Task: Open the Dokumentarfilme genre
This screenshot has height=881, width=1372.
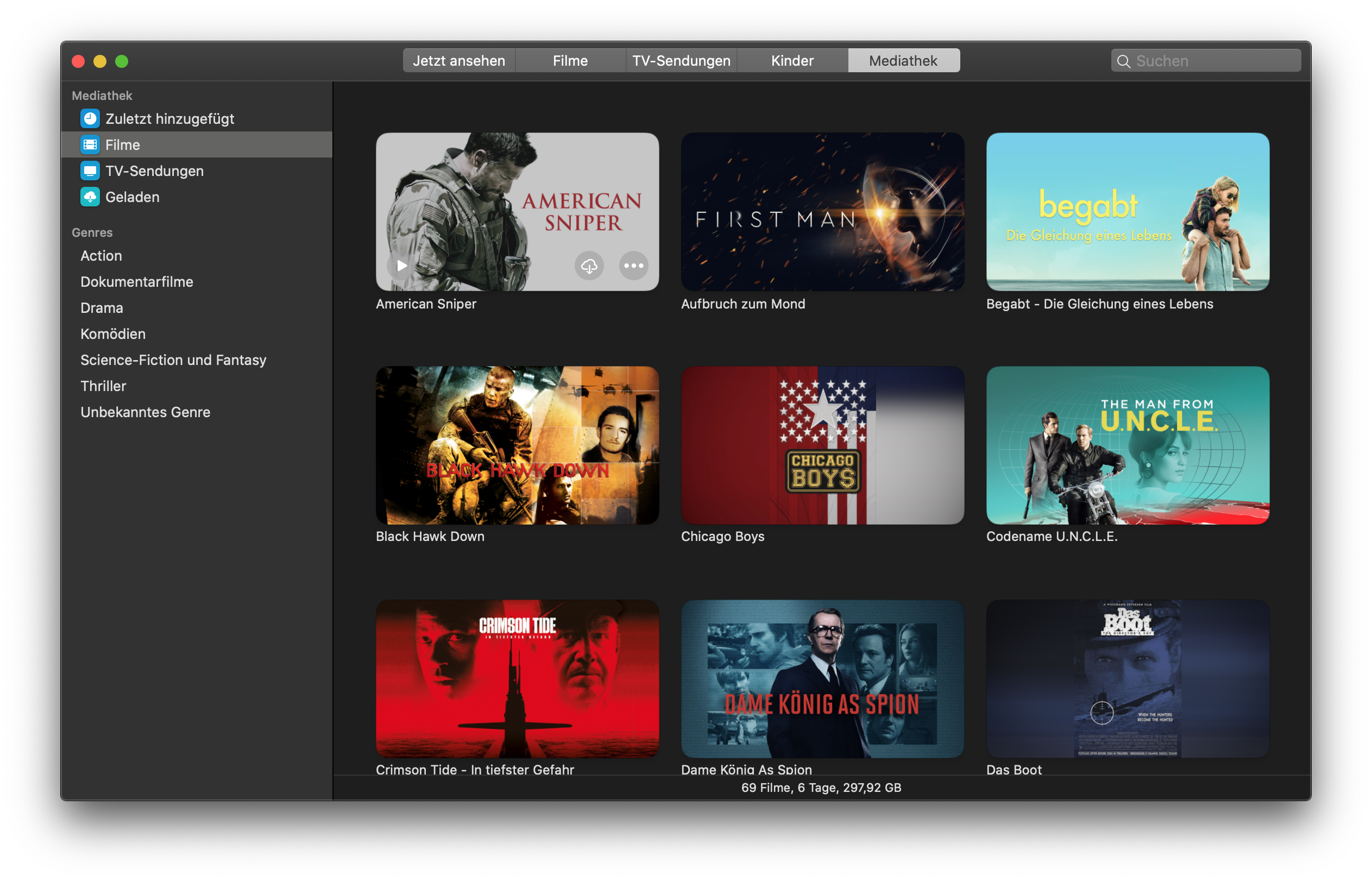Action: 137,281
